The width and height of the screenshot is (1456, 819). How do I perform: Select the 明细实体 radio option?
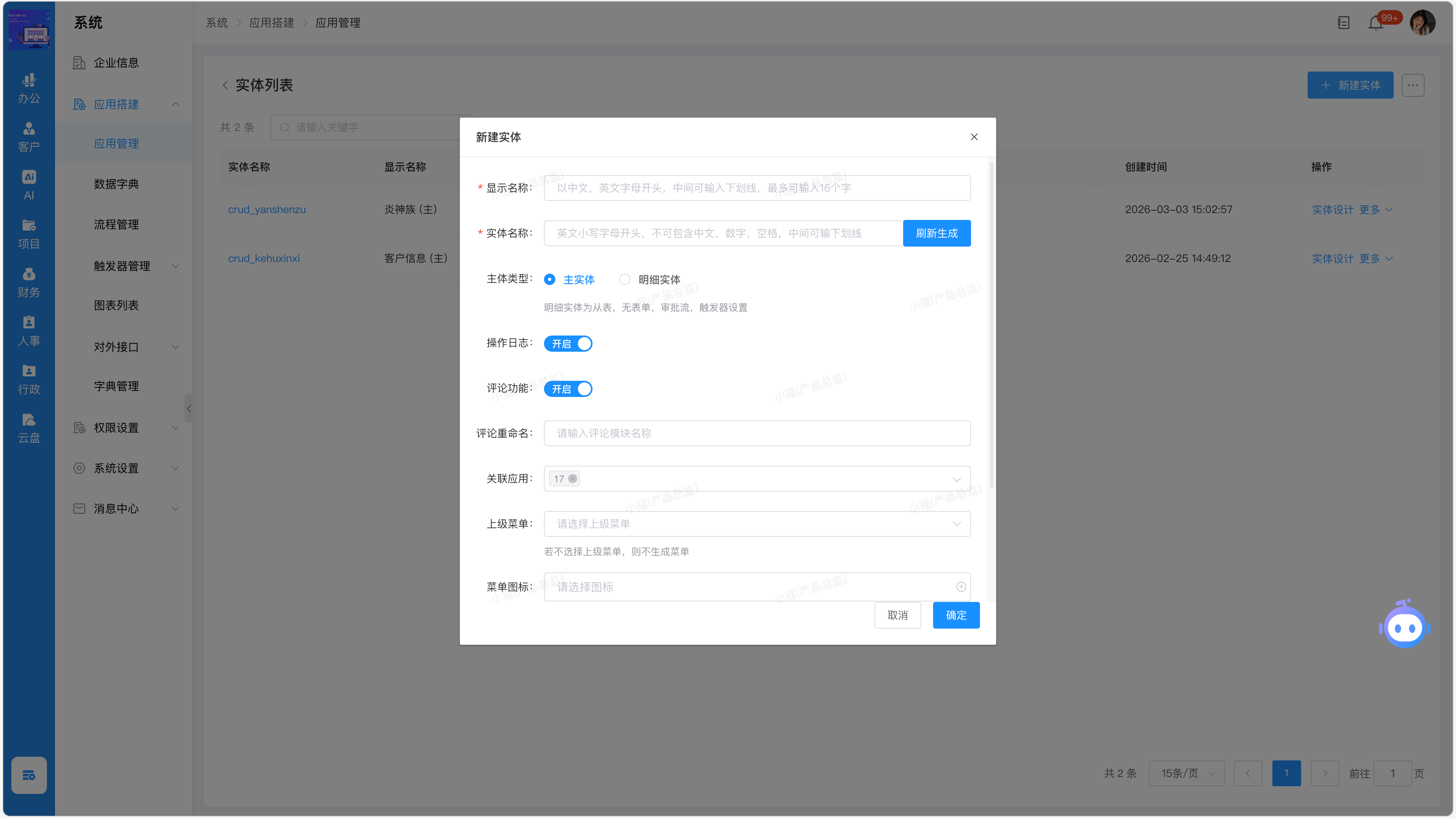pyautogui.click(x=624, y=279)
